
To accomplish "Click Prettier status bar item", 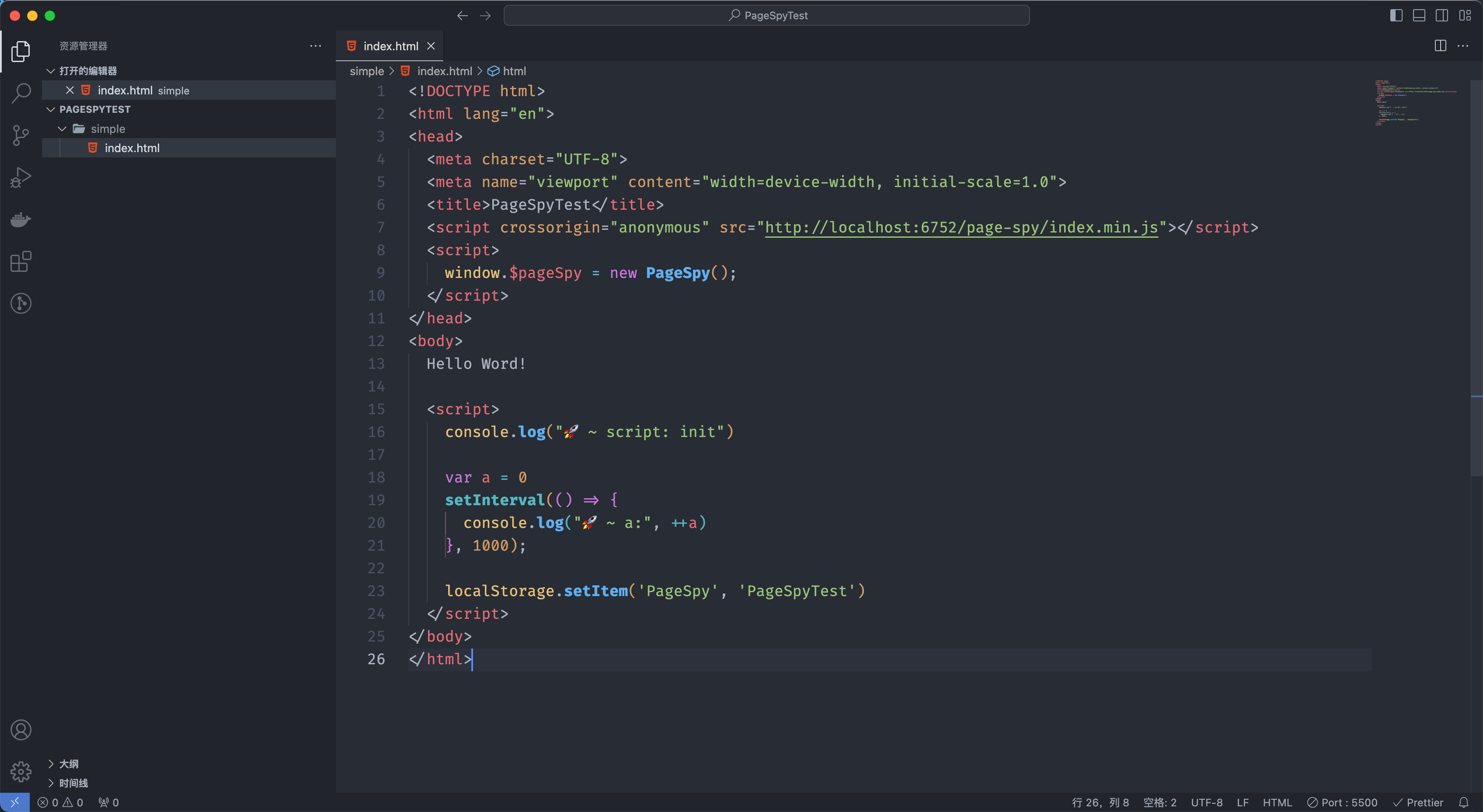I will point(1418,802).
